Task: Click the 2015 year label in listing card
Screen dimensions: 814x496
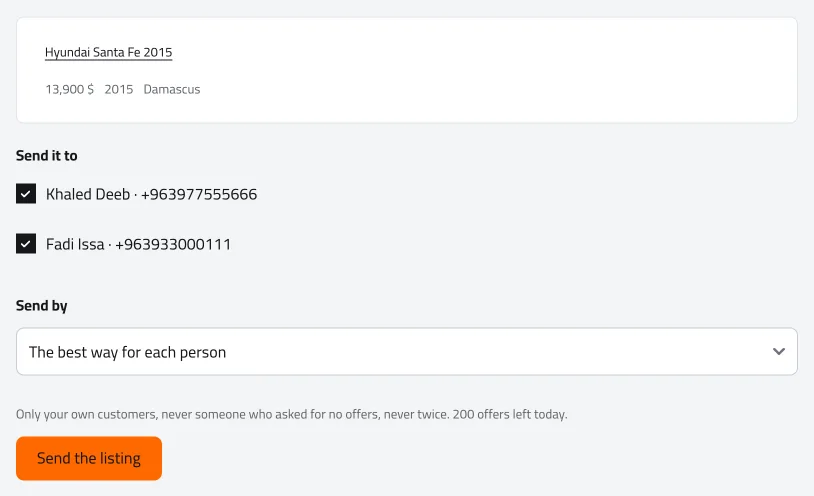Action: (x=119, y=89)
